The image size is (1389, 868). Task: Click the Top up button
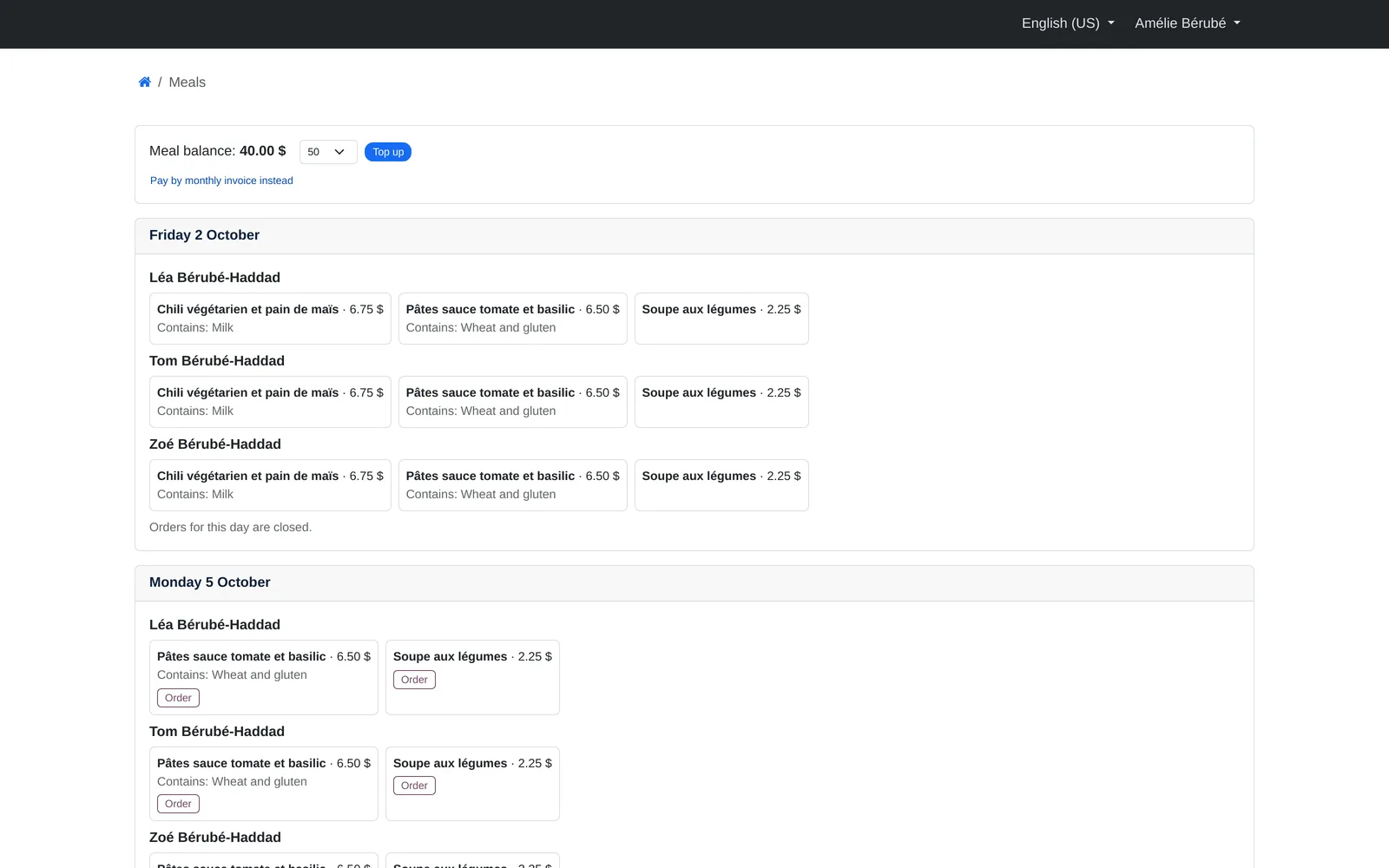(388, 152)
